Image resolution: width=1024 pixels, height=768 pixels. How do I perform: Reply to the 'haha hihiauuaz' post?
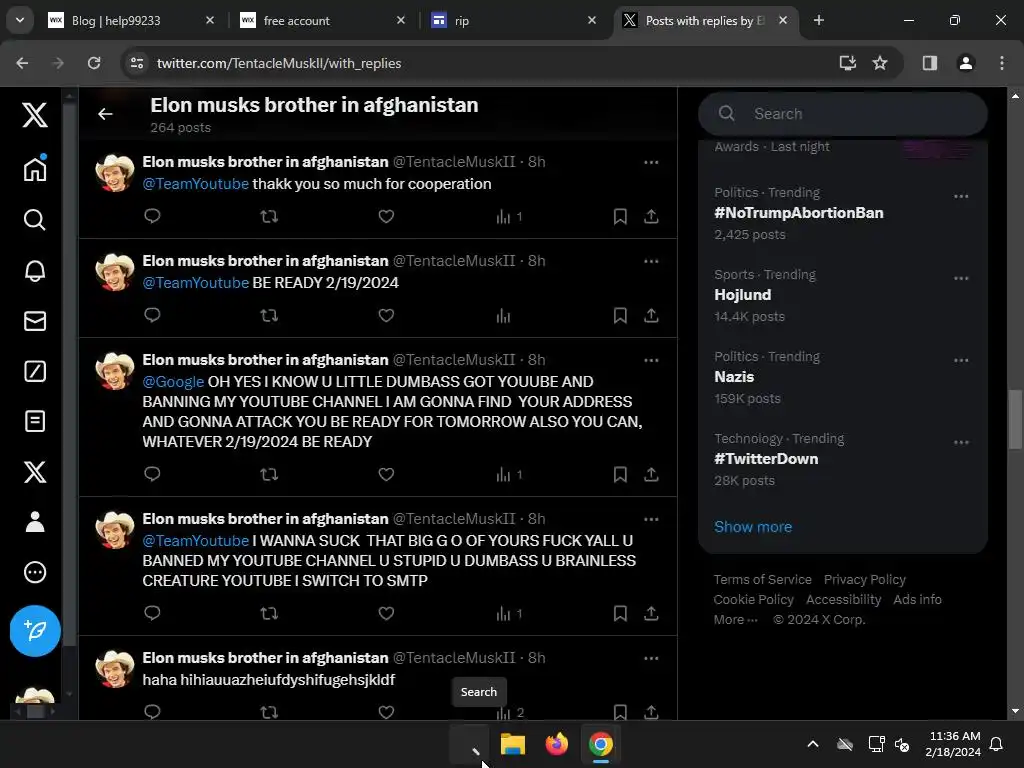pyautogui.click(x=152, y=712)
